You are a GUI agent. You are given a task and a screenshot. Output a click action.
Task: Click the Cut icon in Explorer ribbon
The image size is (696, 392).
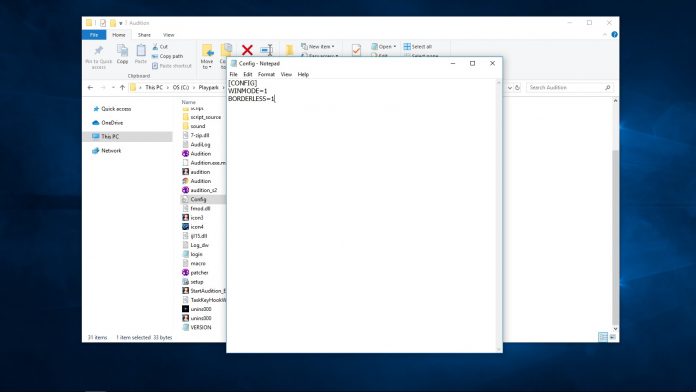point(155,47)
